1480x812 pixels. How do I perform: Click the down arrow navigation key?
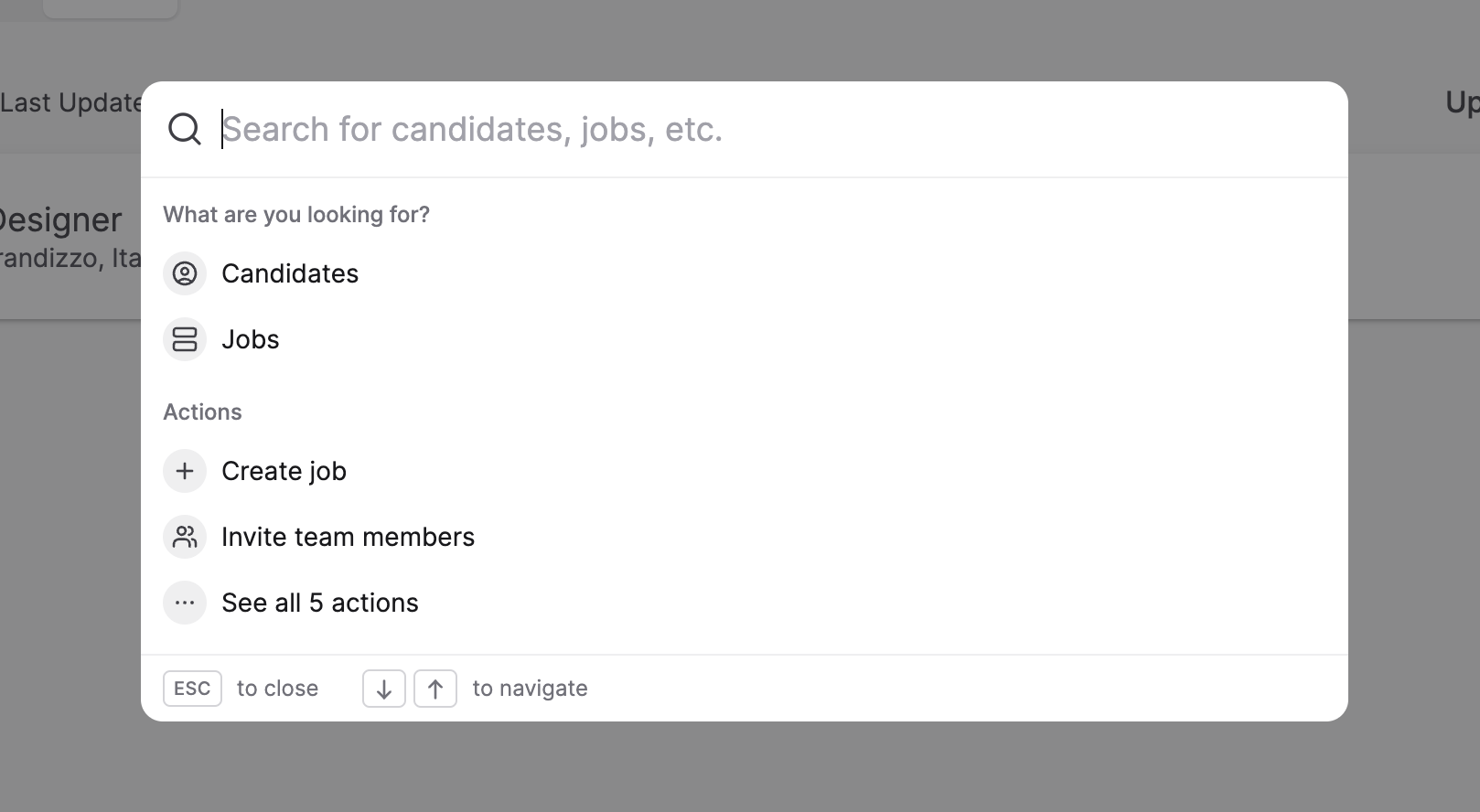click(x=384, y=689)
